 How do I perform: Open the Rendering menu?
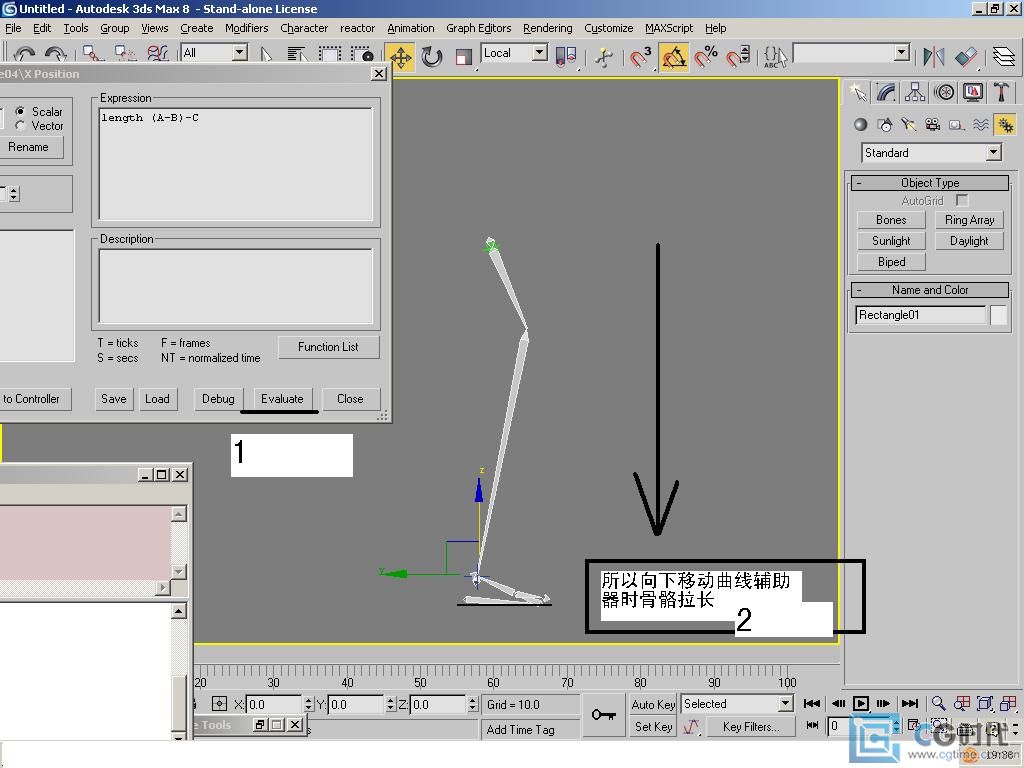click(x=547, y=28)
